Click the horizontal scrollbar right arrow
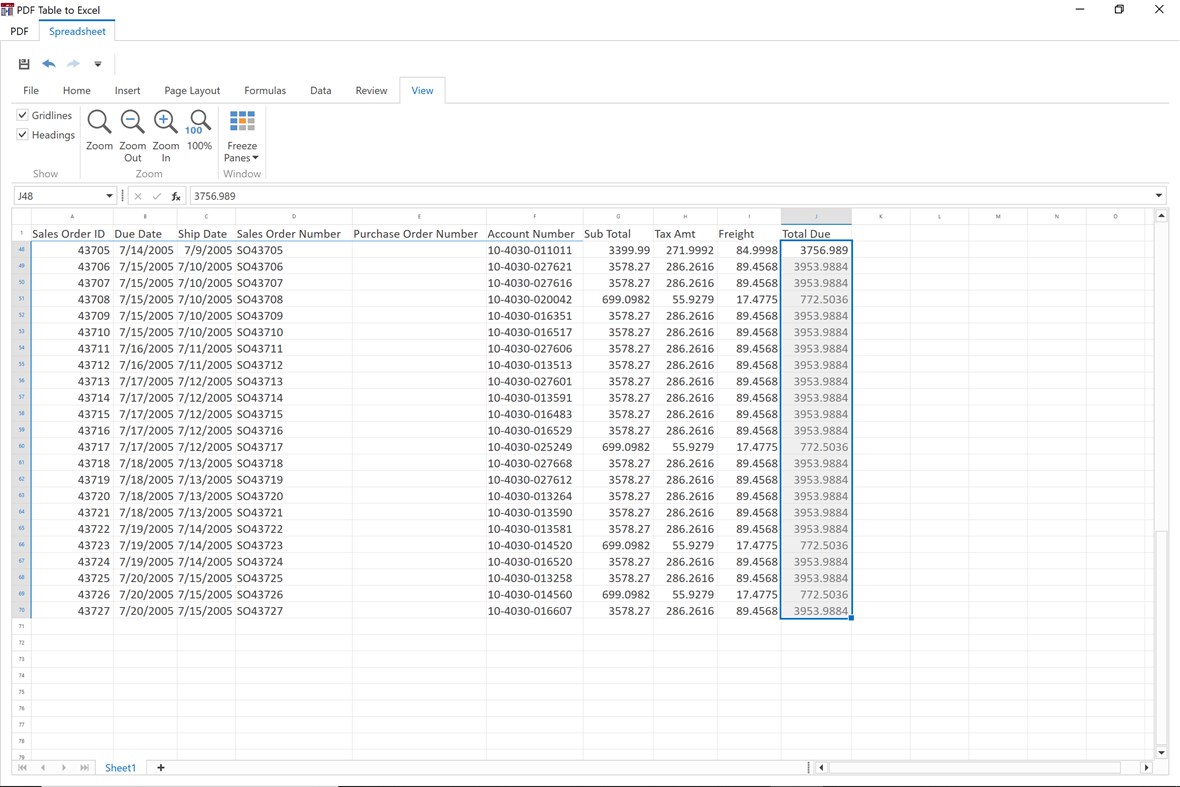Image resolution: width=1180 pixels, height=787 pixels. click(x=1146, y=767)
